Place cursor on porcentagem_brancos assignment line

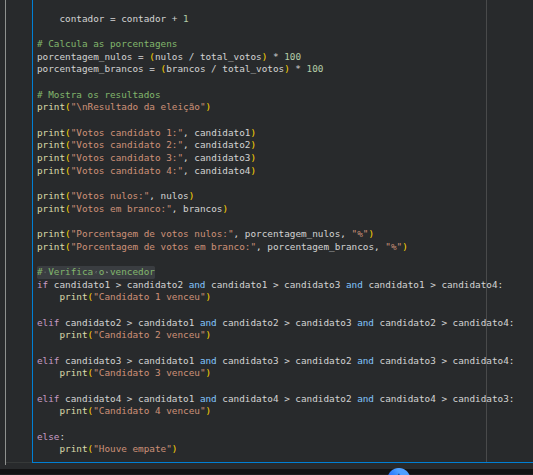180,69
